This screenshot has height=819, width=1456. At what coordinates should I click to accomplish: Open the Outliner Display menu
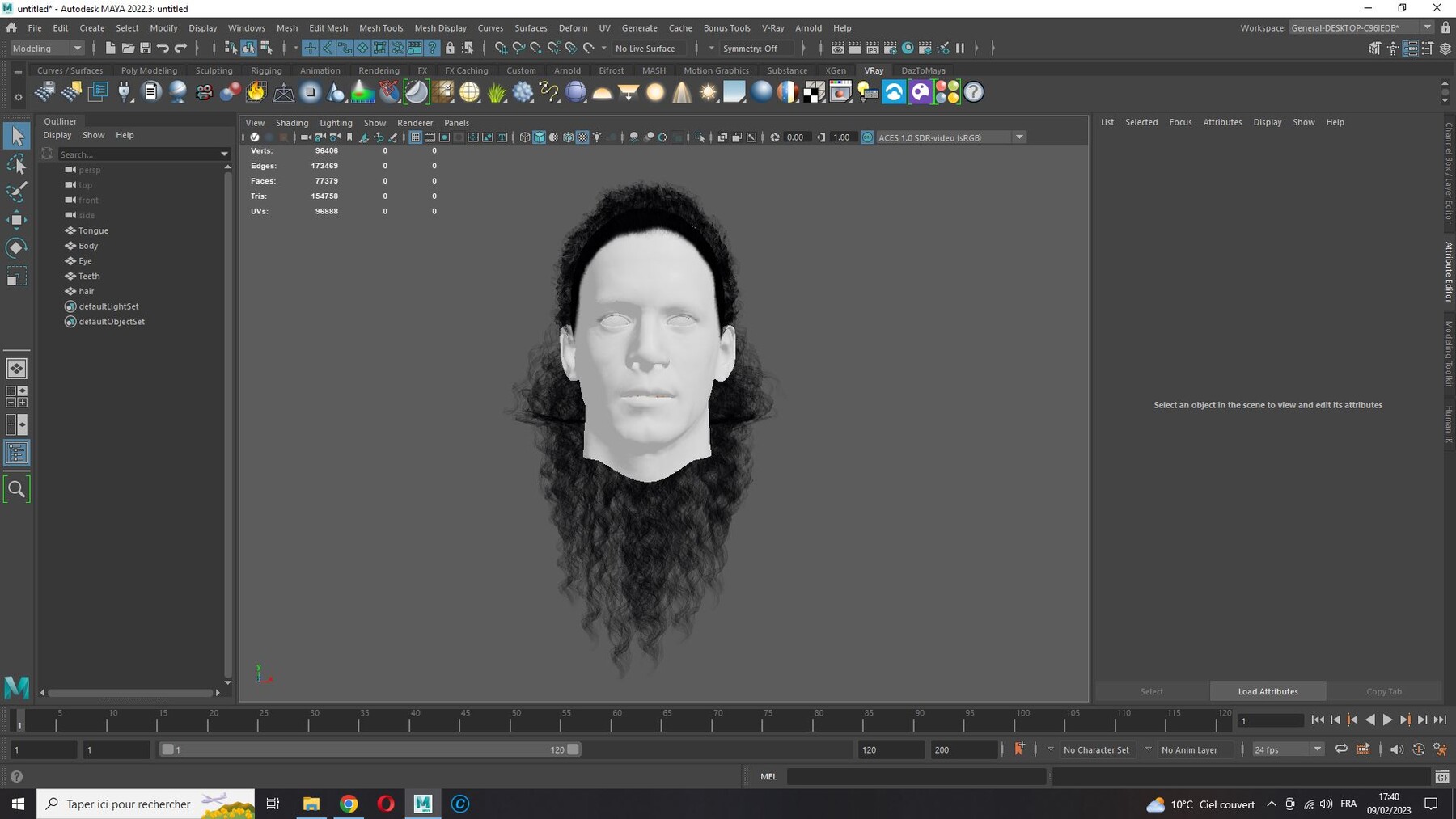tap(57, 135)
